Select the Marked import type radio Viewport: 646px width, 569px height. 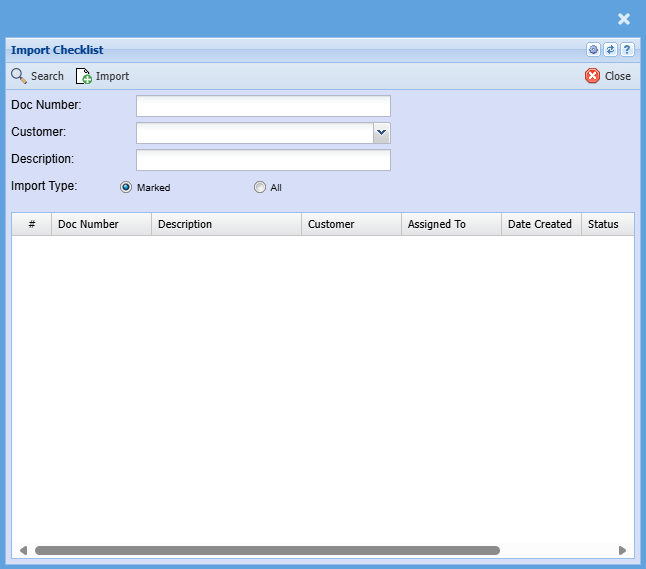click(x=126, y=187)
